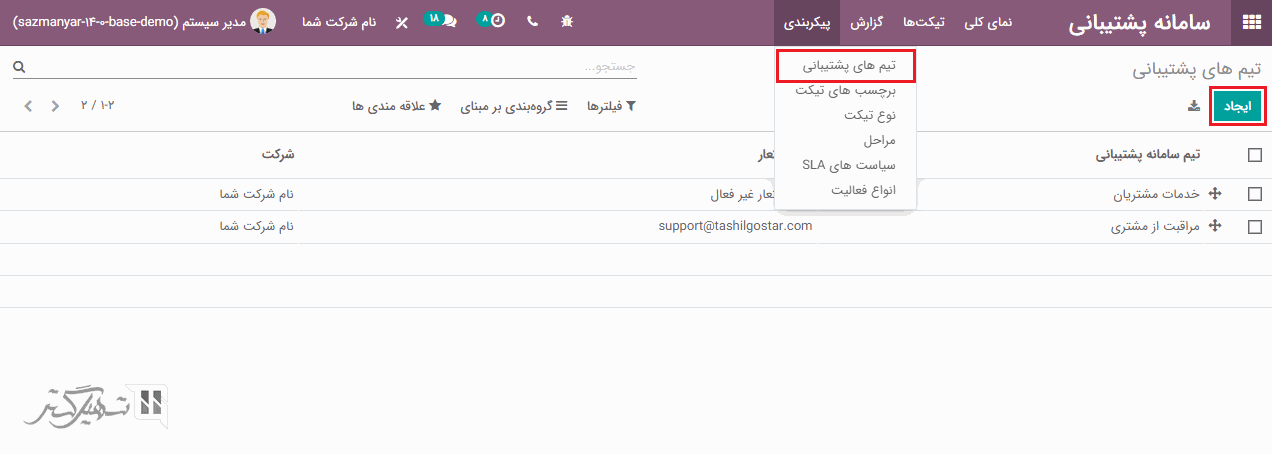The height and width of the screenshot is (454, 1272).
Task: Click drag handle for خدمات مشتریان row
Action: 1216,195
